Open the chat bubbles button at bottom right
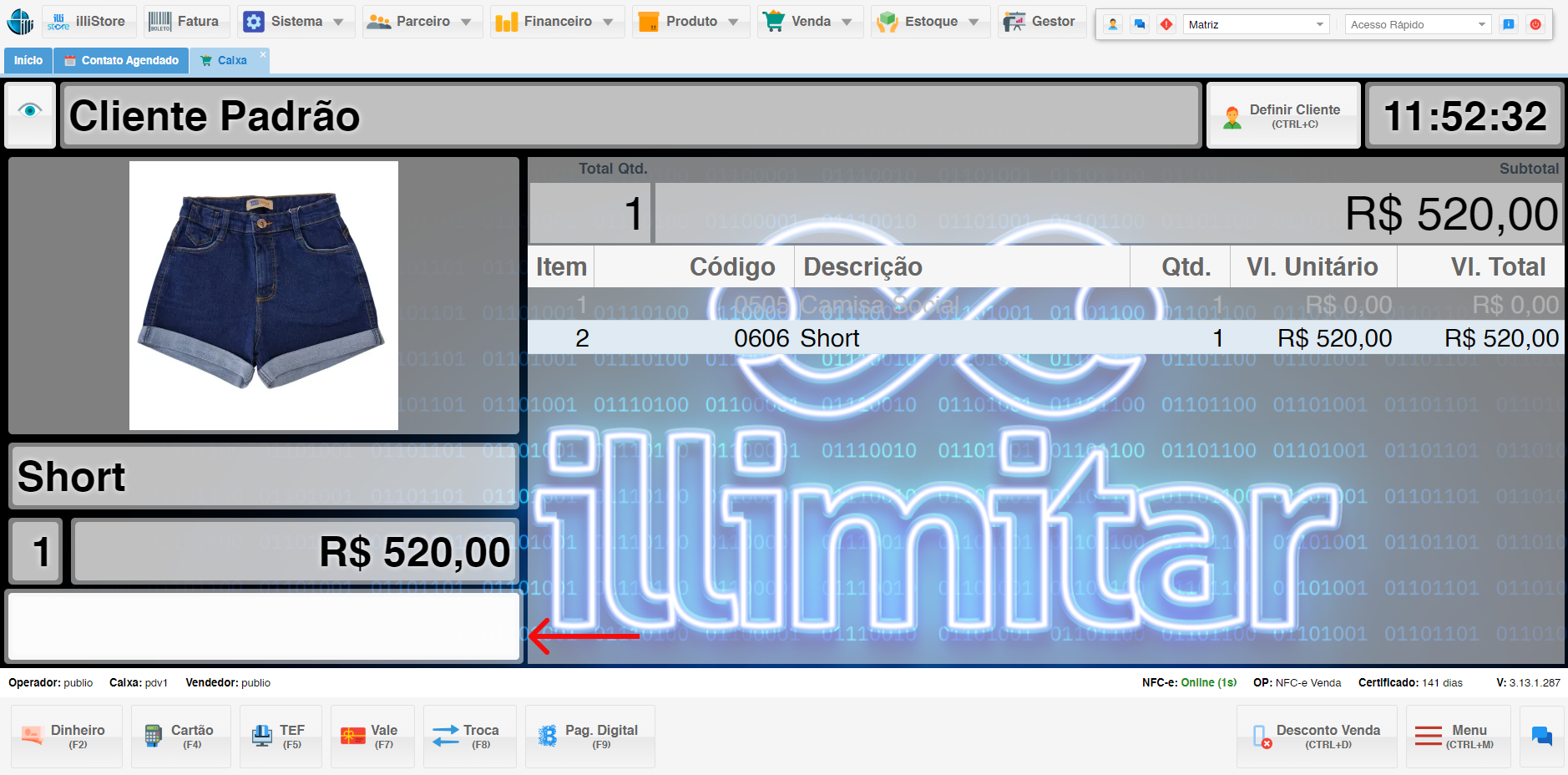The height and width of the screenshot is (775, 1568). [x=1541, y=736]
